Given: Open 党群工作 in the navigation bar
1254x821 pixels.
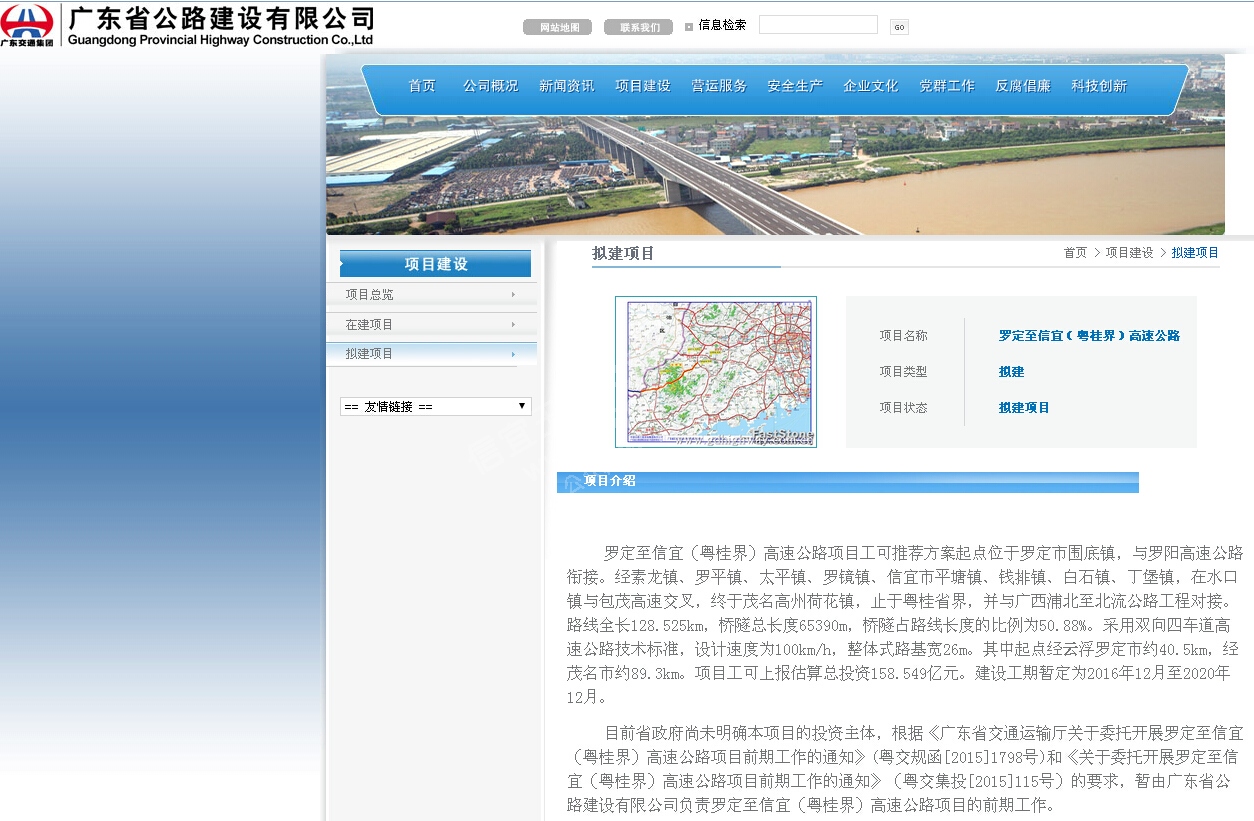Looking at the screenshot, I should click(x=947, y=86).
